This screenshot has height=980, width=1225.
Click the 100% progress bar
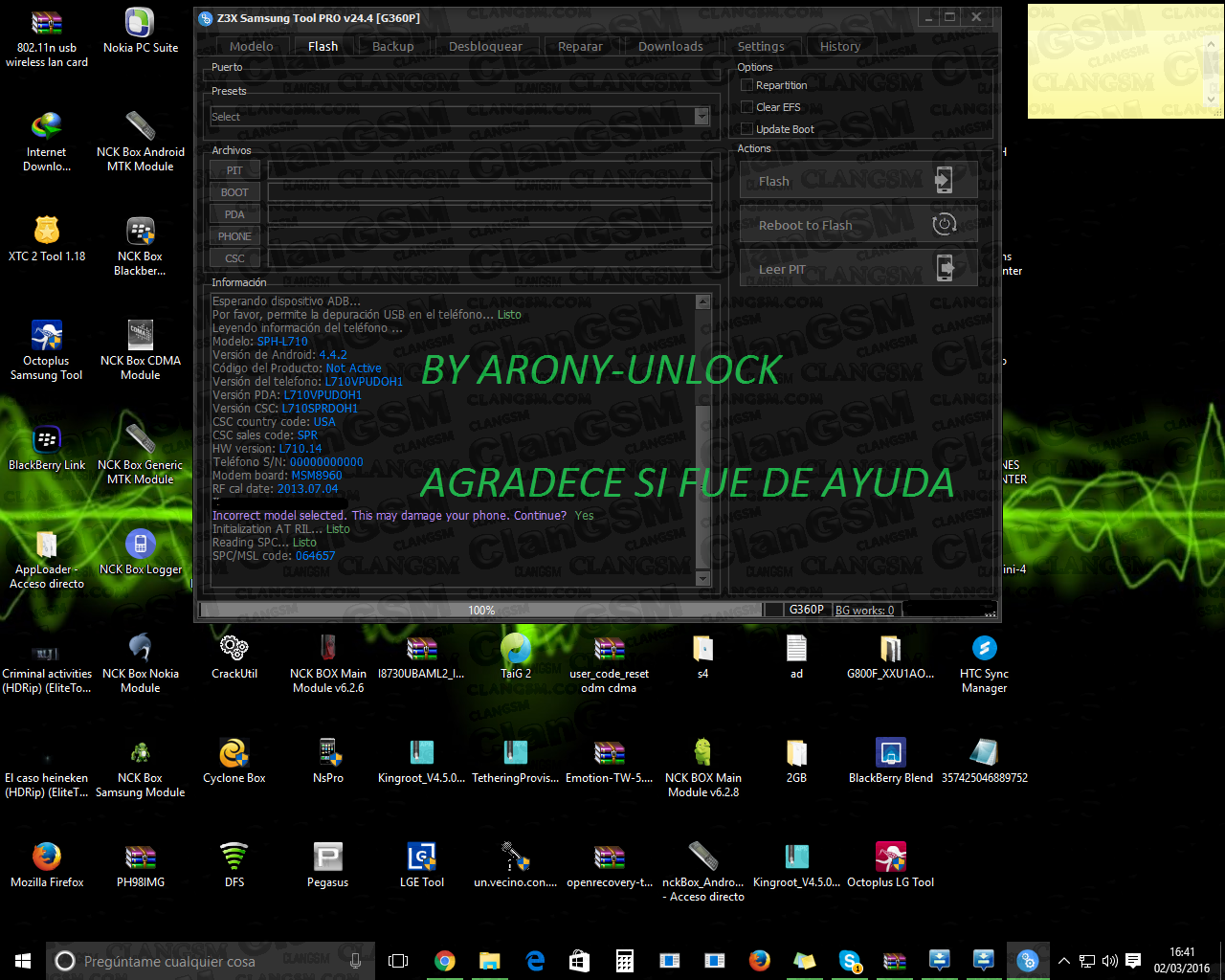click(x=480, y=610)
